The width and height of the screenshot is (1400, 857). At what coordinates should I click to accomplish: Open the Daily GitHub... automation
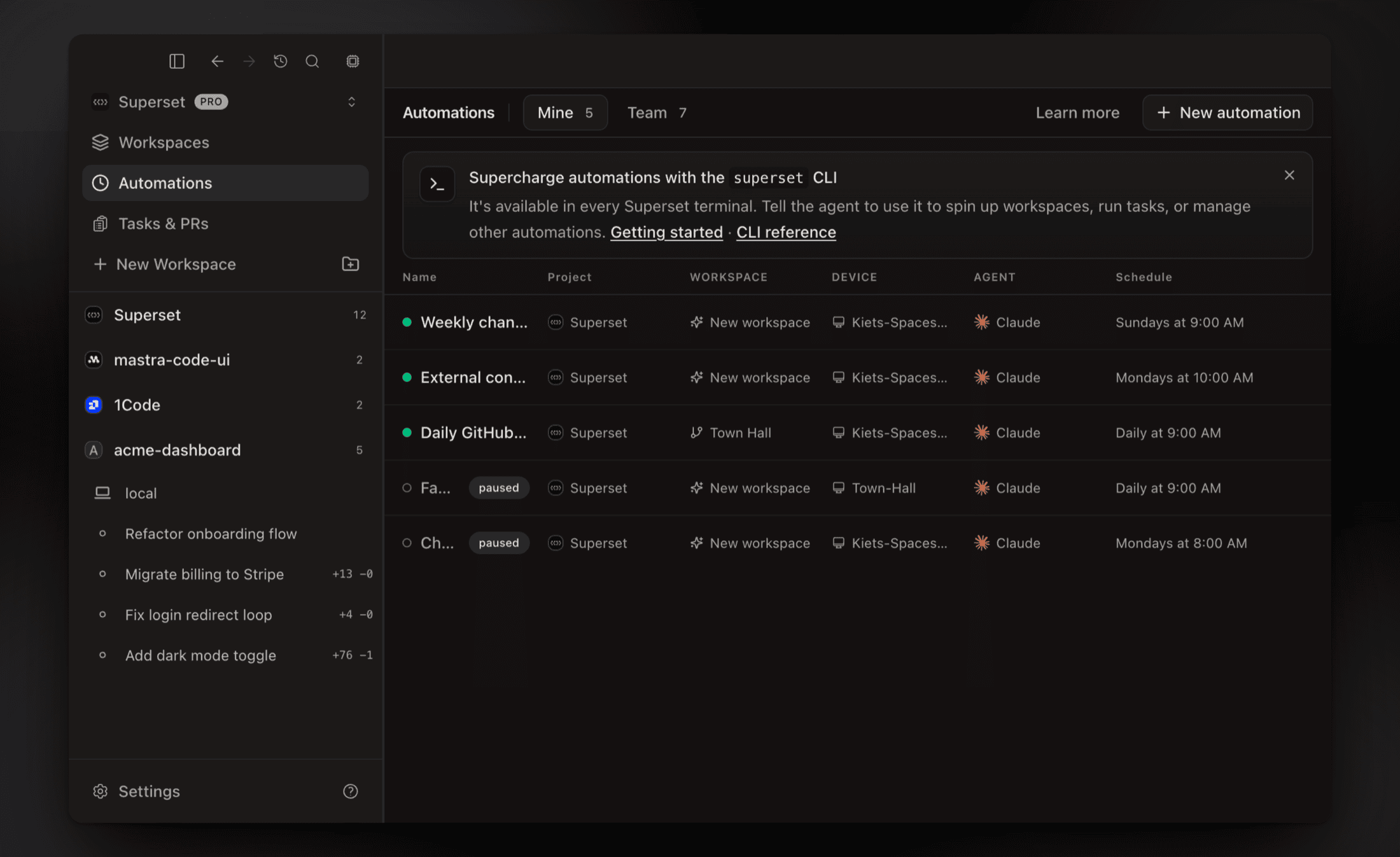(x=473, y=433)
